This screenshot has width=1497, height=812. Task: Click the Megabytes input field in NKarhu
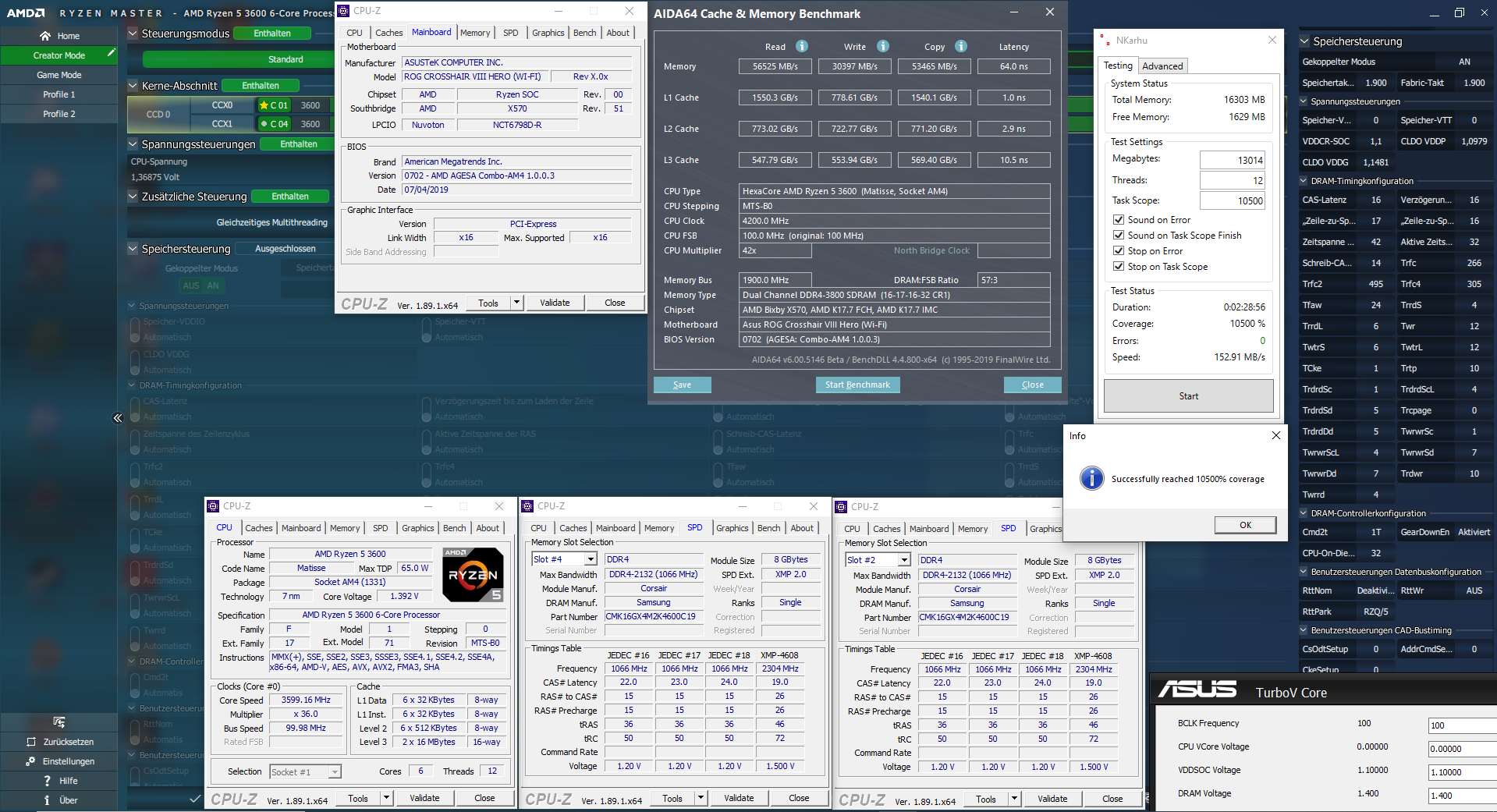[x=1232, y=160]
